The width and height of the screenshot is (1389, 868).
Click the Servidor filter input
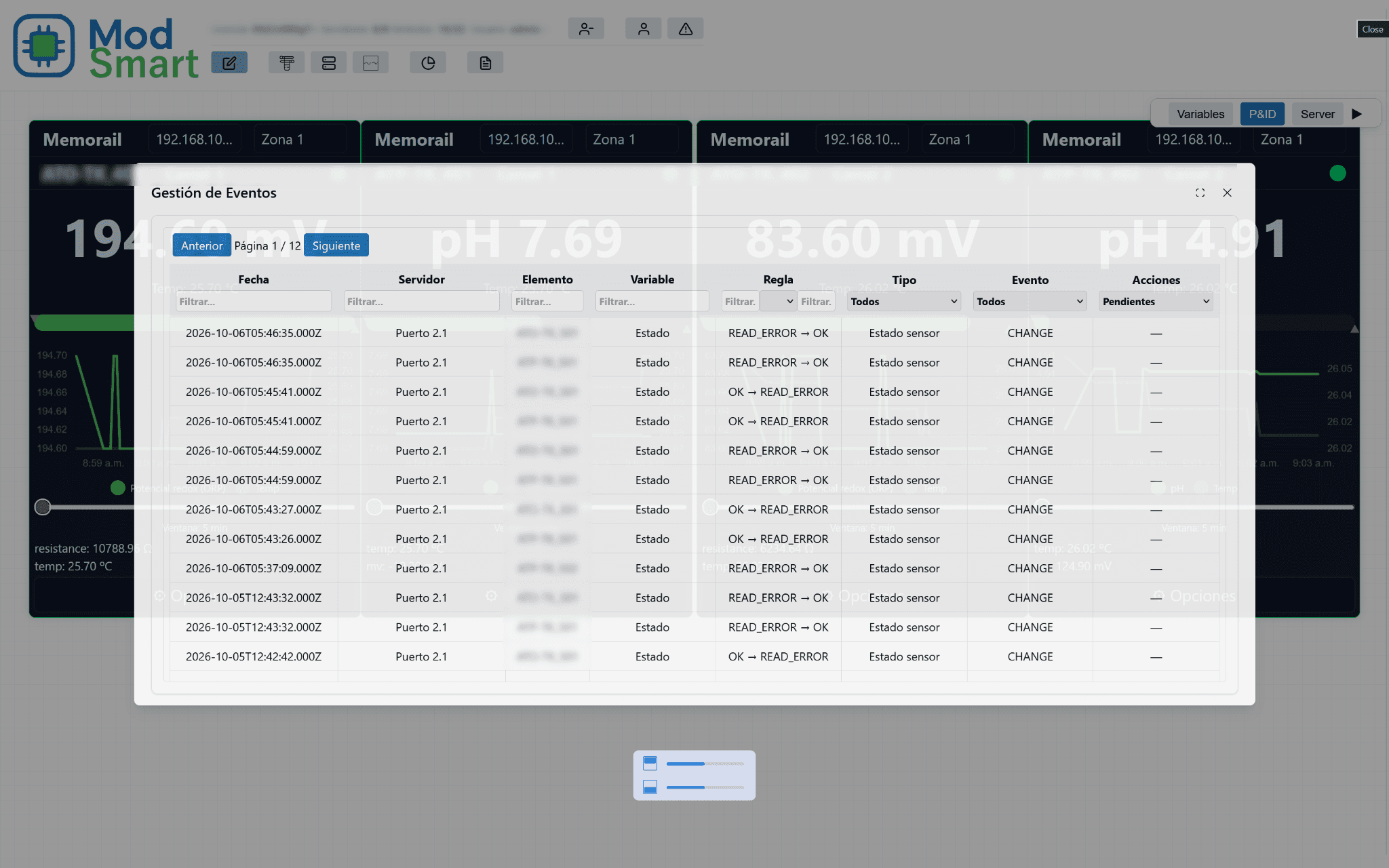421,301
